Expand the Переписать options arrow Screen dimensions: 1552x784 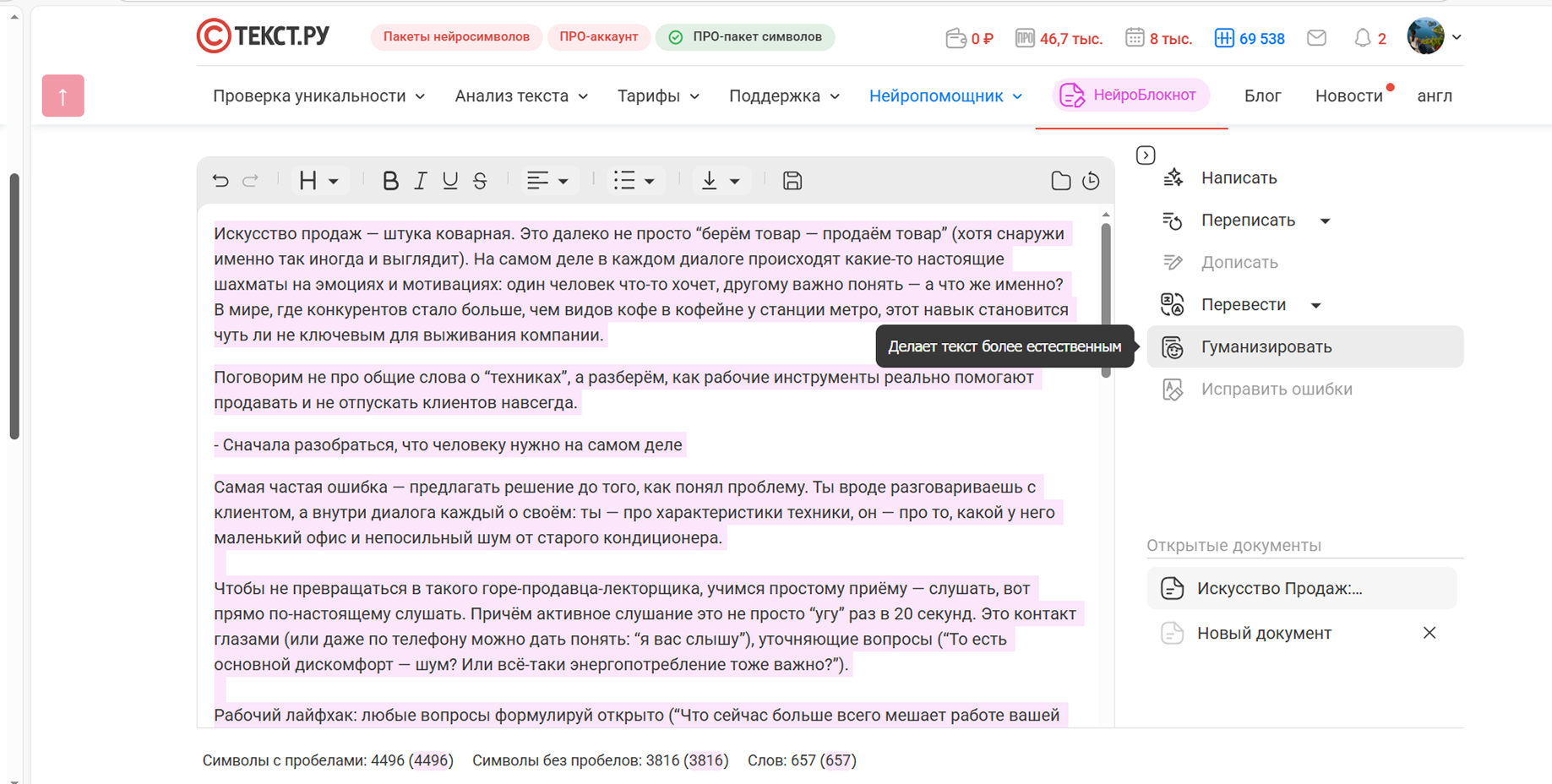[1325, 221]
